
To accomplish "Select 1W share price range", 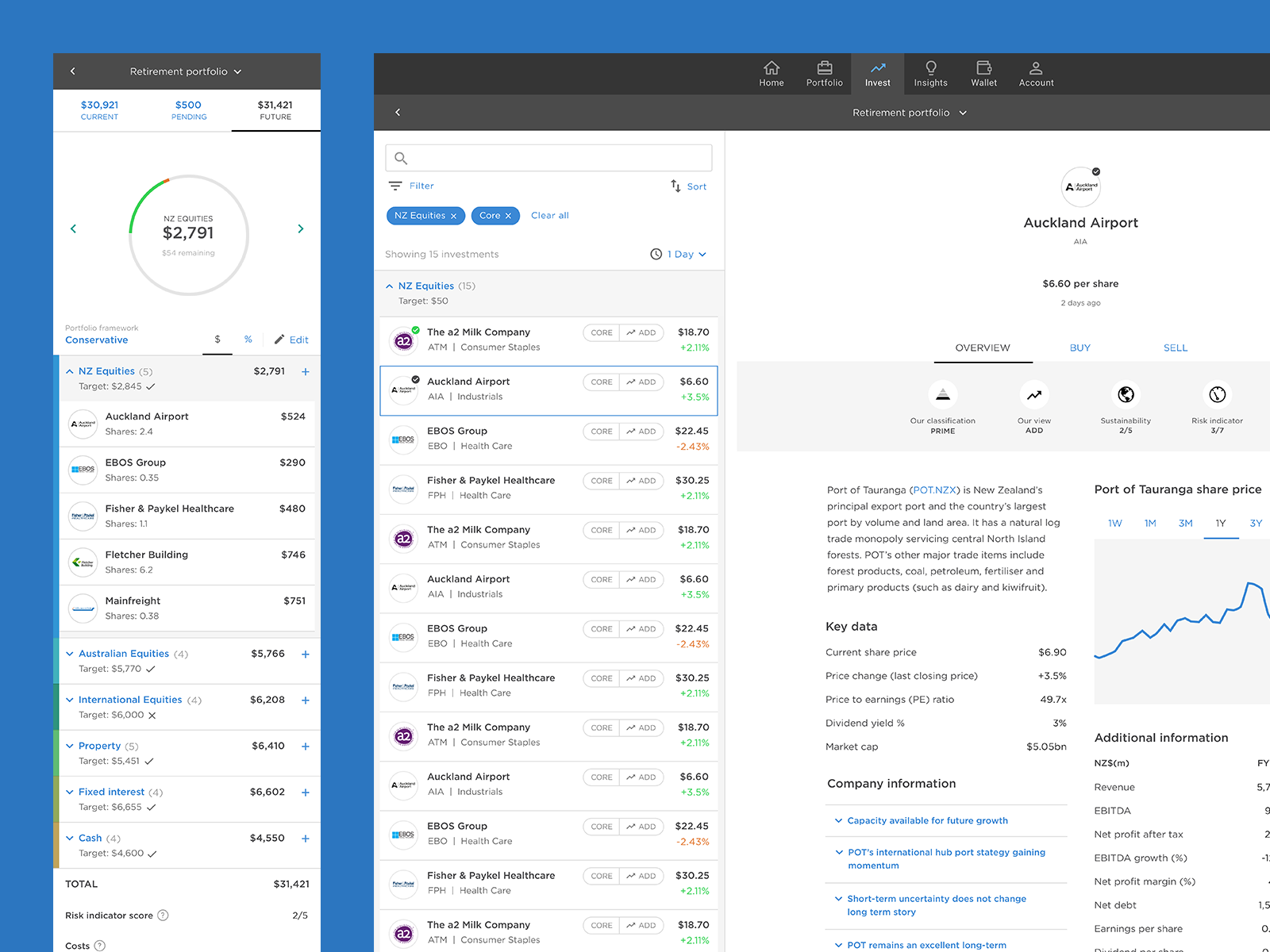I will pos(1115,524).
